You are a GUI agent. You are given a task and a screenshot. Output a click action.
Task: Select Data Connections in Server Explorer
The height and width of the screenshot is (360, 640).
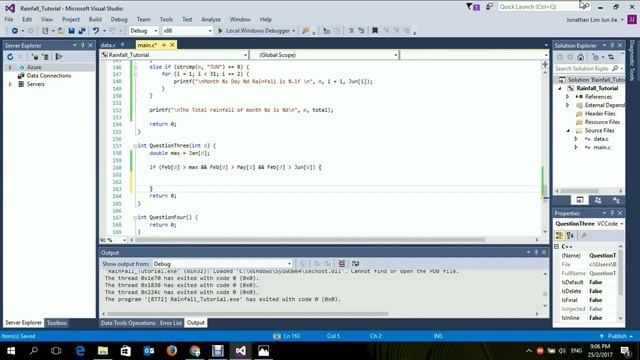point(49,76)
